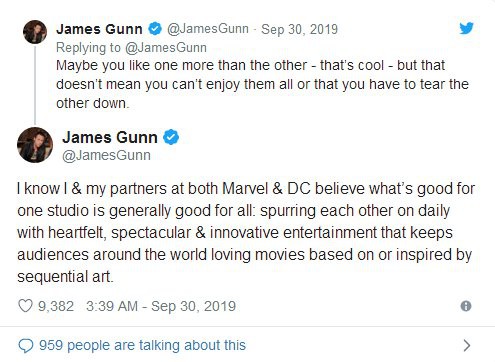
Task: Click the Twitter bird logo
Action: tap(466, 29)
